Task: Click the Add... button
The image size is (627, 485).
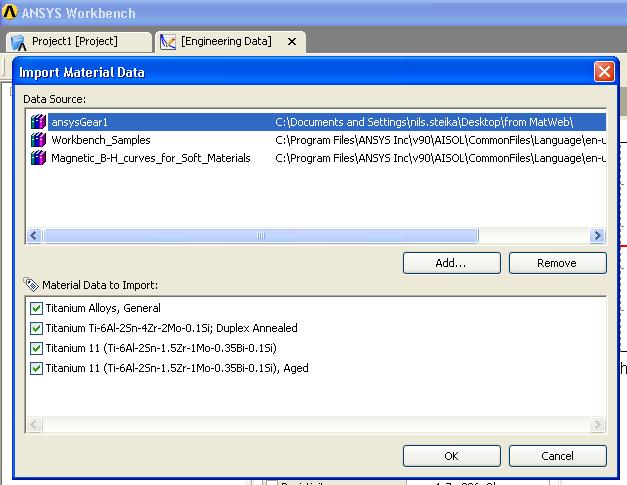Action: (x=451, y=263)
